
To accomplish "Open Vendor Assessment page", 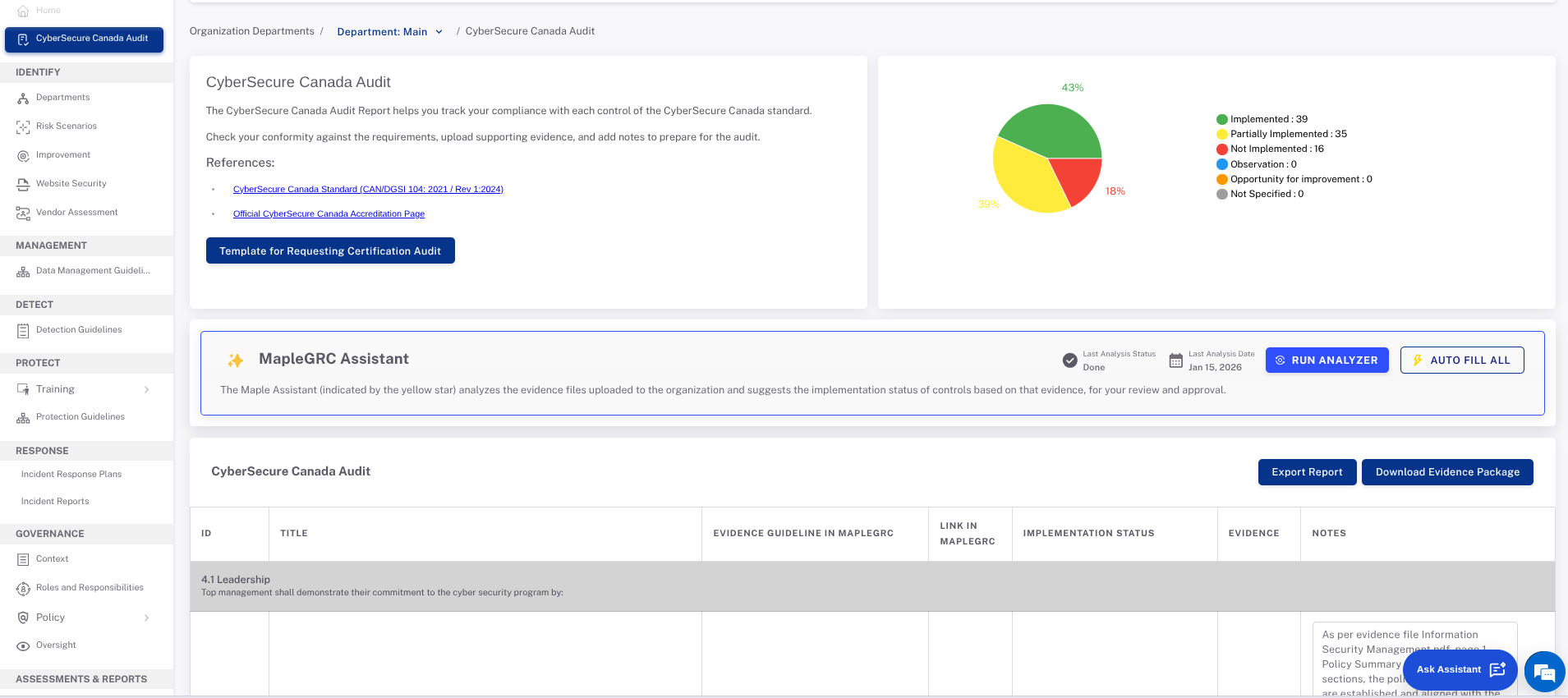I will tap(77, 213).
